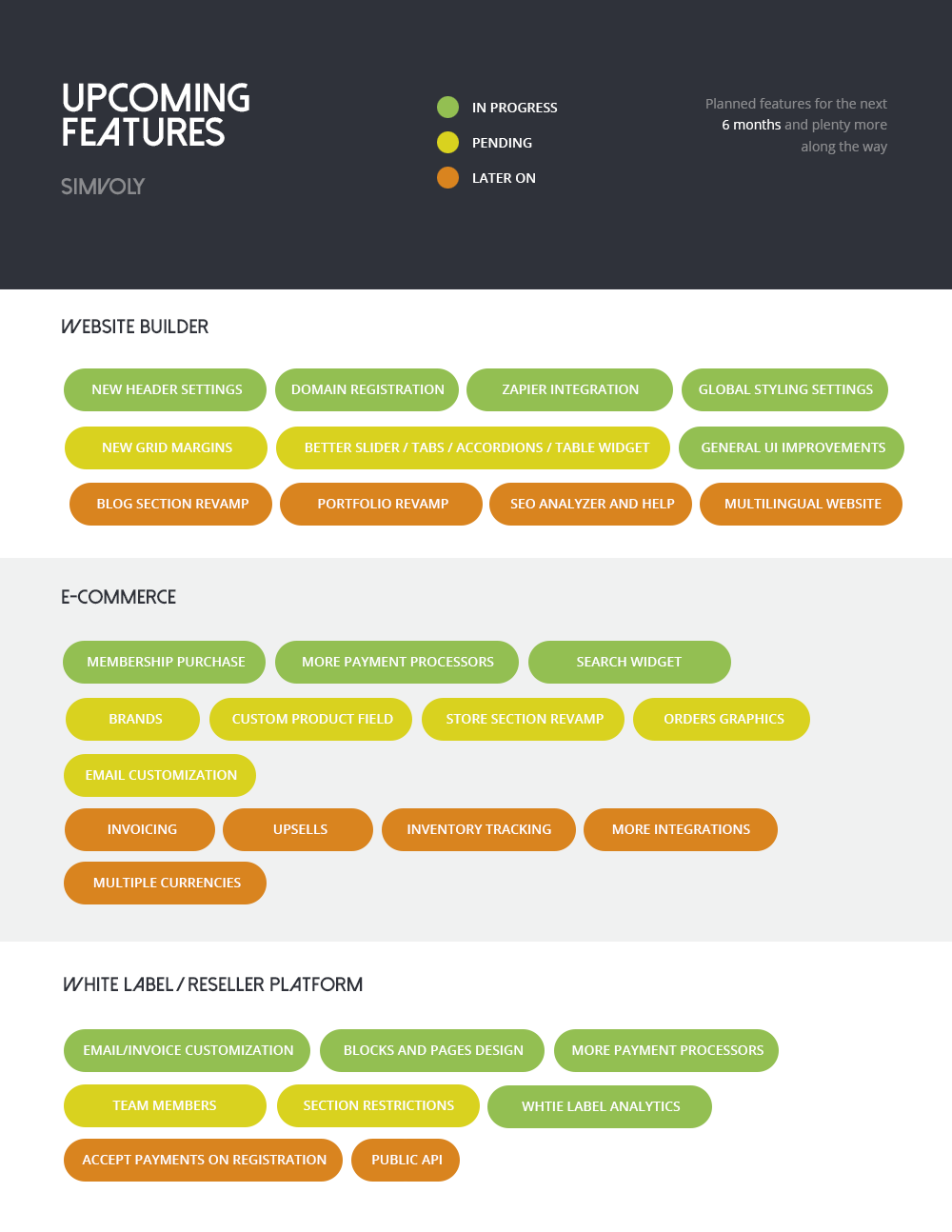Click the Membership Purchase pill

click(165, 662)
